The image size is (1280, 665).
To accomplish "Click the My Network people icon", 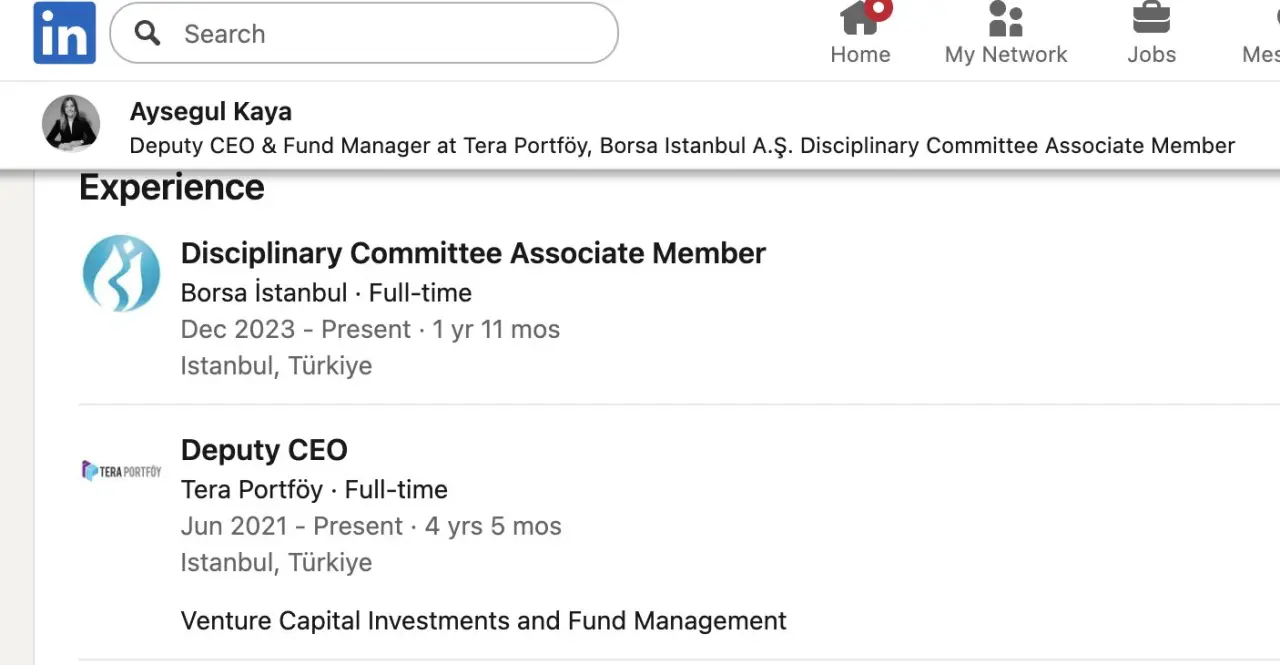I will [1005, 18].
